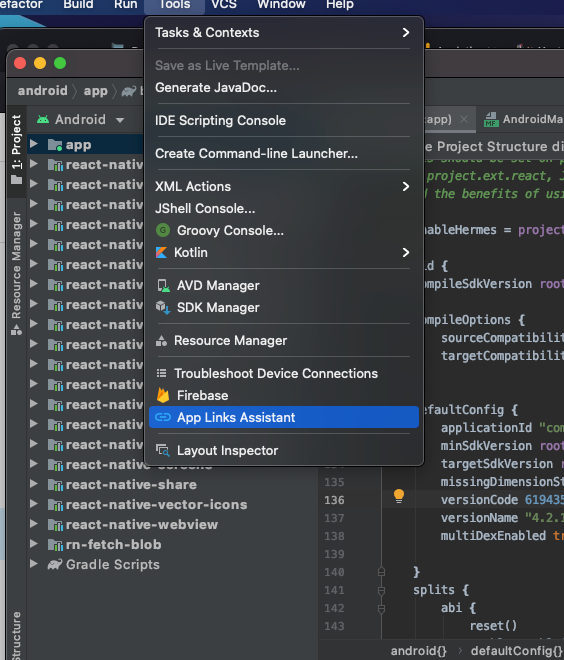The height and width of the screenshot is (660, 564).
Task: Expand the react-native-vector-icons node
Action: click(x=34, y=504)
